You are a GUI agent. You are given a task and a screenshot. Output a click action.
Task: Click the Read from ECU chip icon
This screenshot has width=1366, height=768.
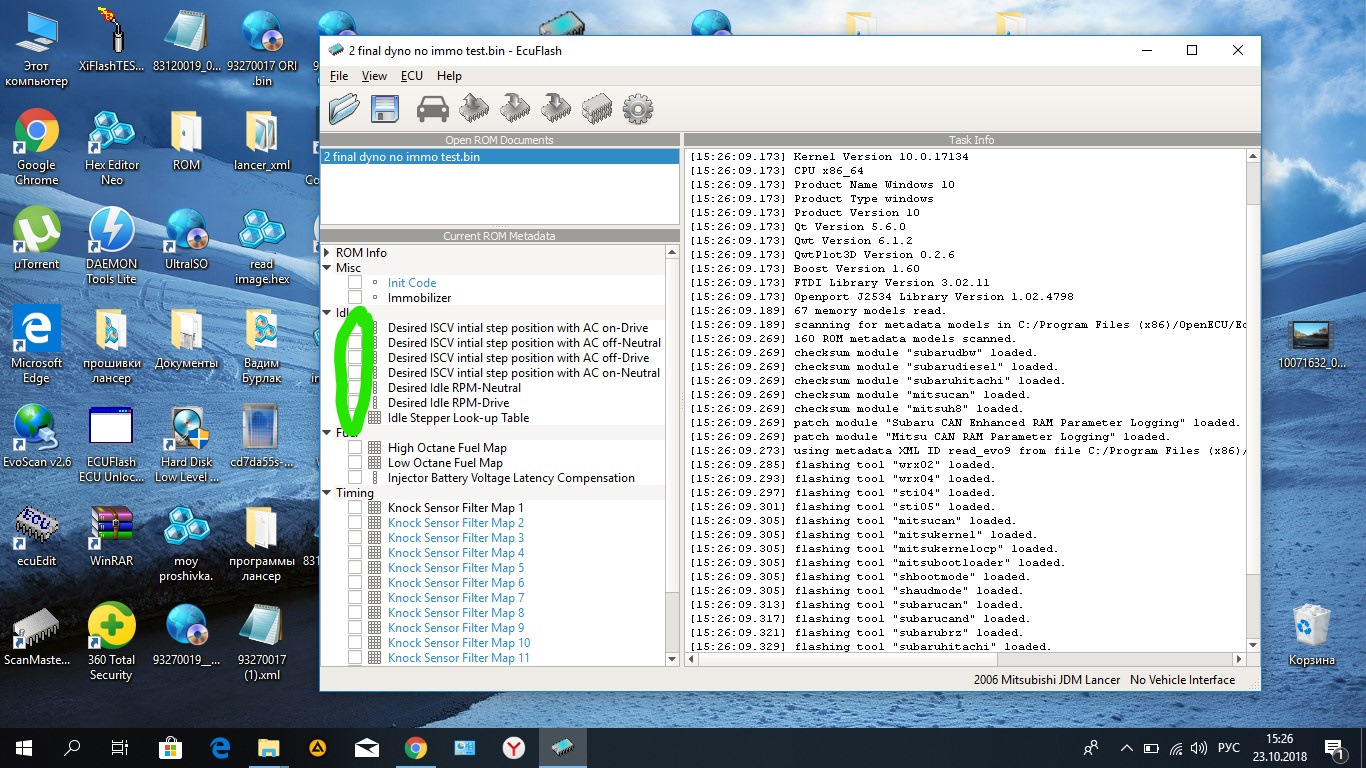click(474, 108)
